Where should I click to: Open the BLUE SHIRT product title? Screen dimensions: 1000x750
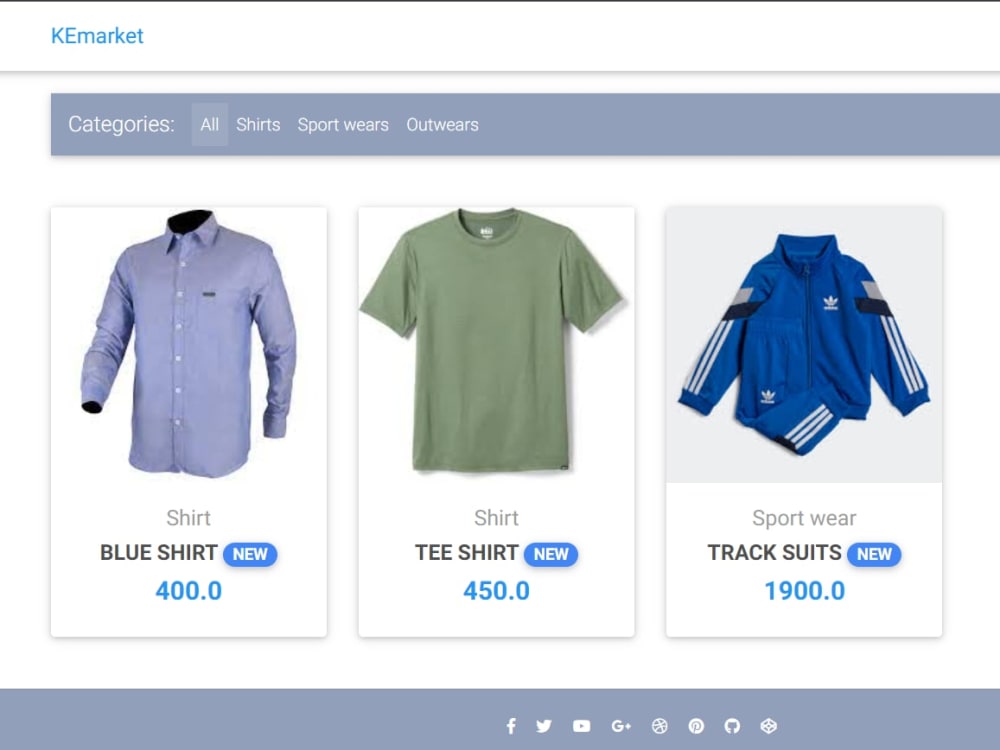coord(159,552)
